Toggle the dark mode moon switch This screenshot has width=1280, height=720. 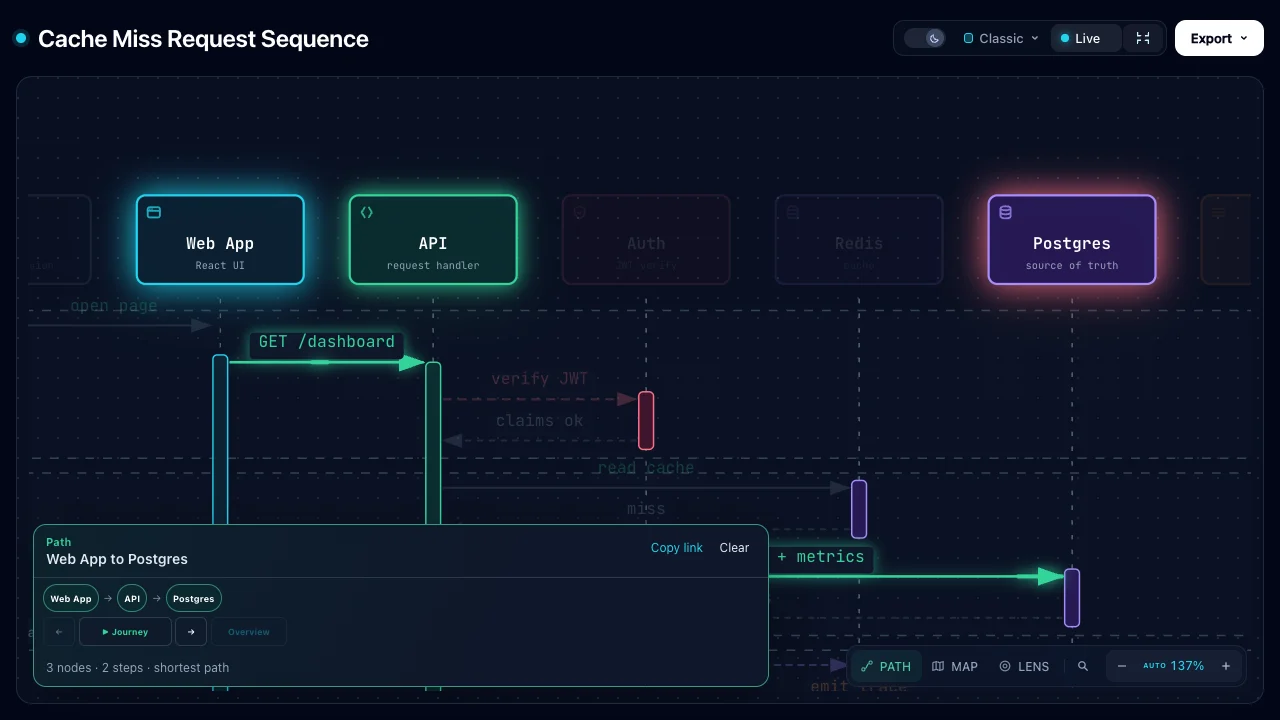925,39
